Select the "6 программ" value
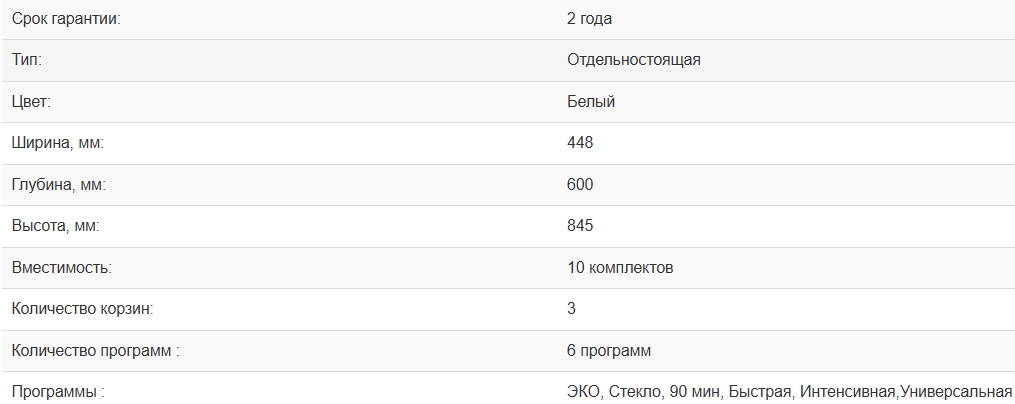Viewport: 1015px width, 404px height. [x=608, y=351]
